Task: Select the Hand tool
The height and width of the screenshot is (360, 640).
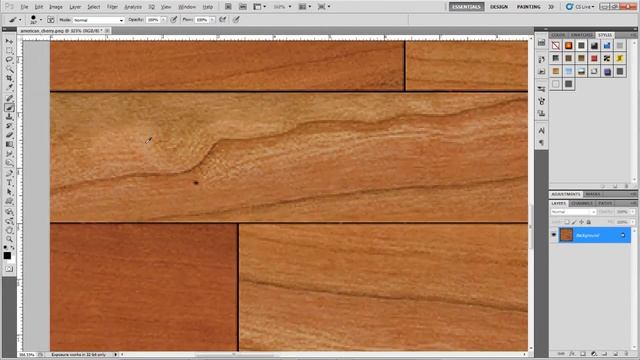Action: coord(9,230)
